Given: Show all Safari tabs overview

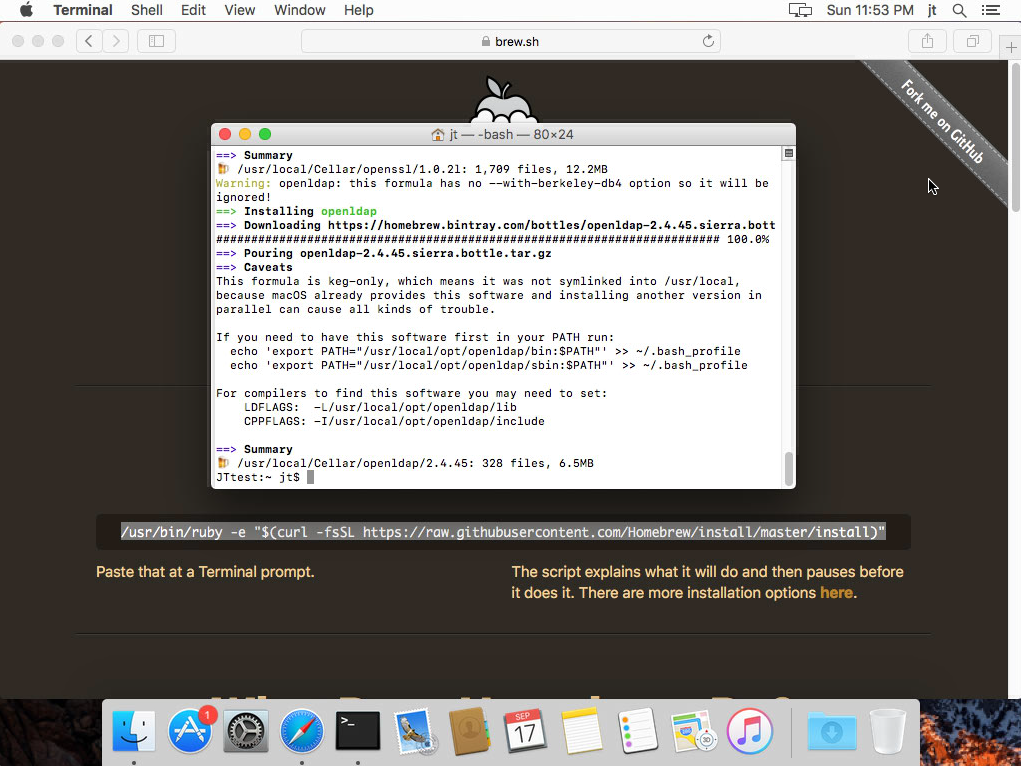Looking at the screenshot, I should click(x=972, y=41).
